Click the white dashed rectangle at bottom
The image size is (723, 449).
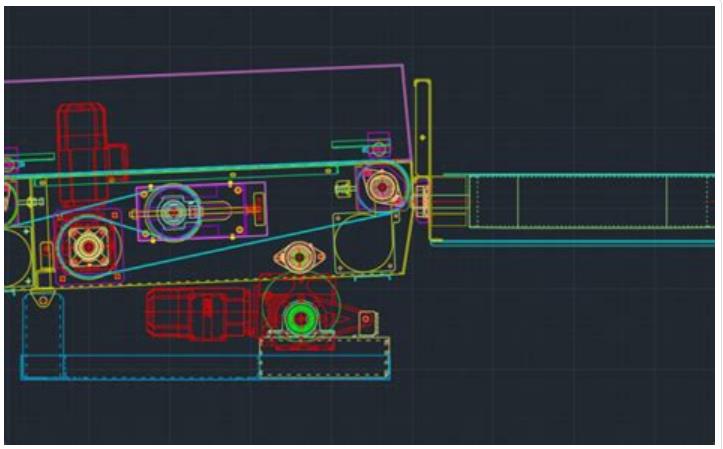[323, 358]
